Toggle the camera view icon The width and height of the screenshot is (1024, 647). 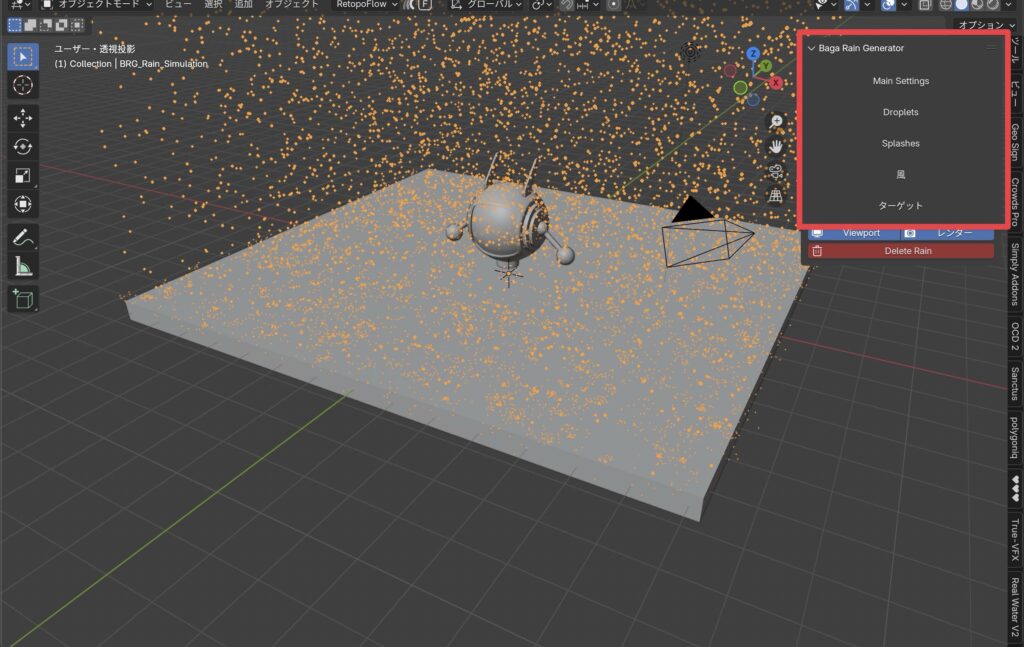776,171
